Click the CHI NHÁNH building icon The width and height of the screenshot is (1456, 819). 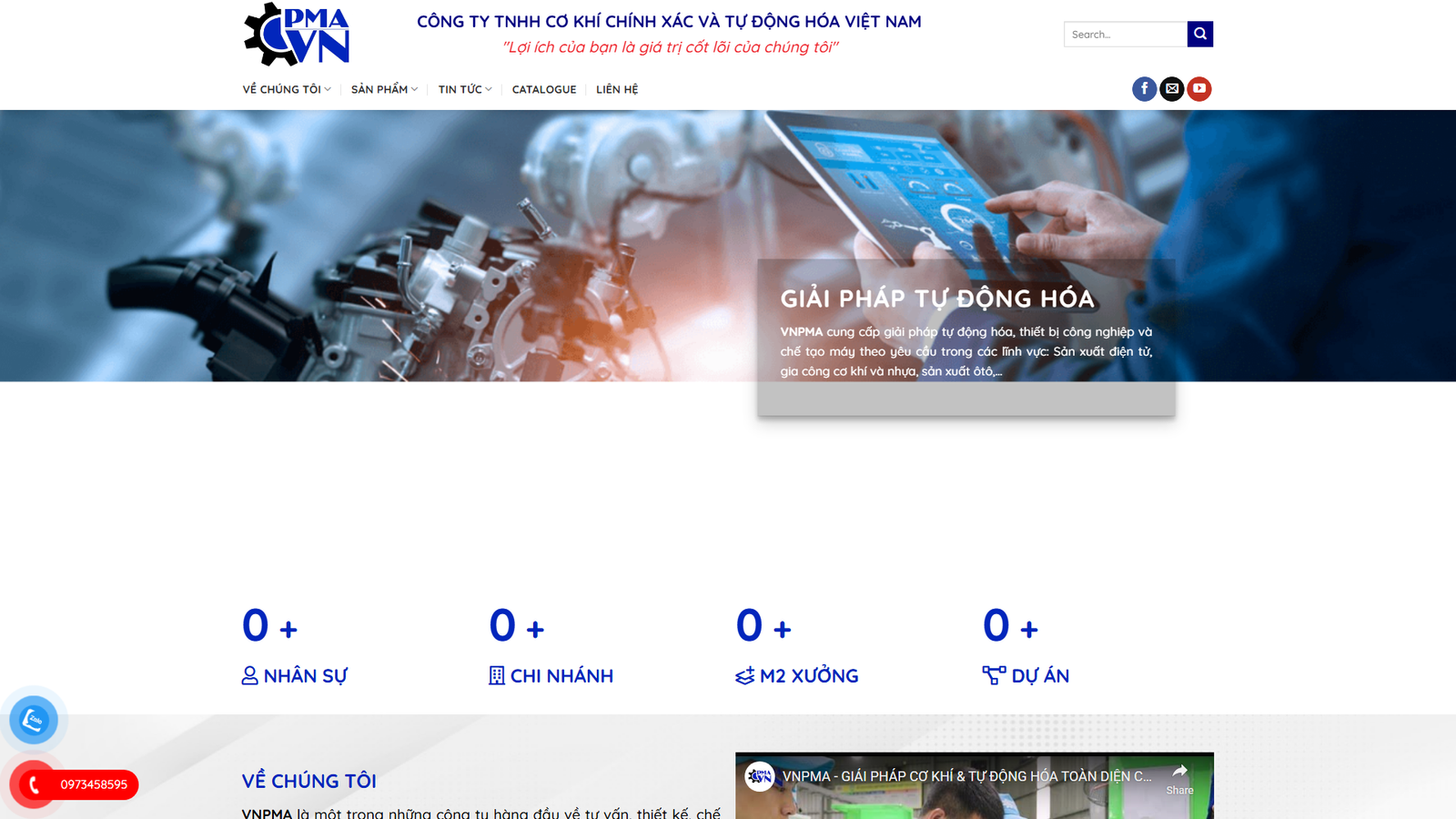pyautogui.click(x=496, y=675)
